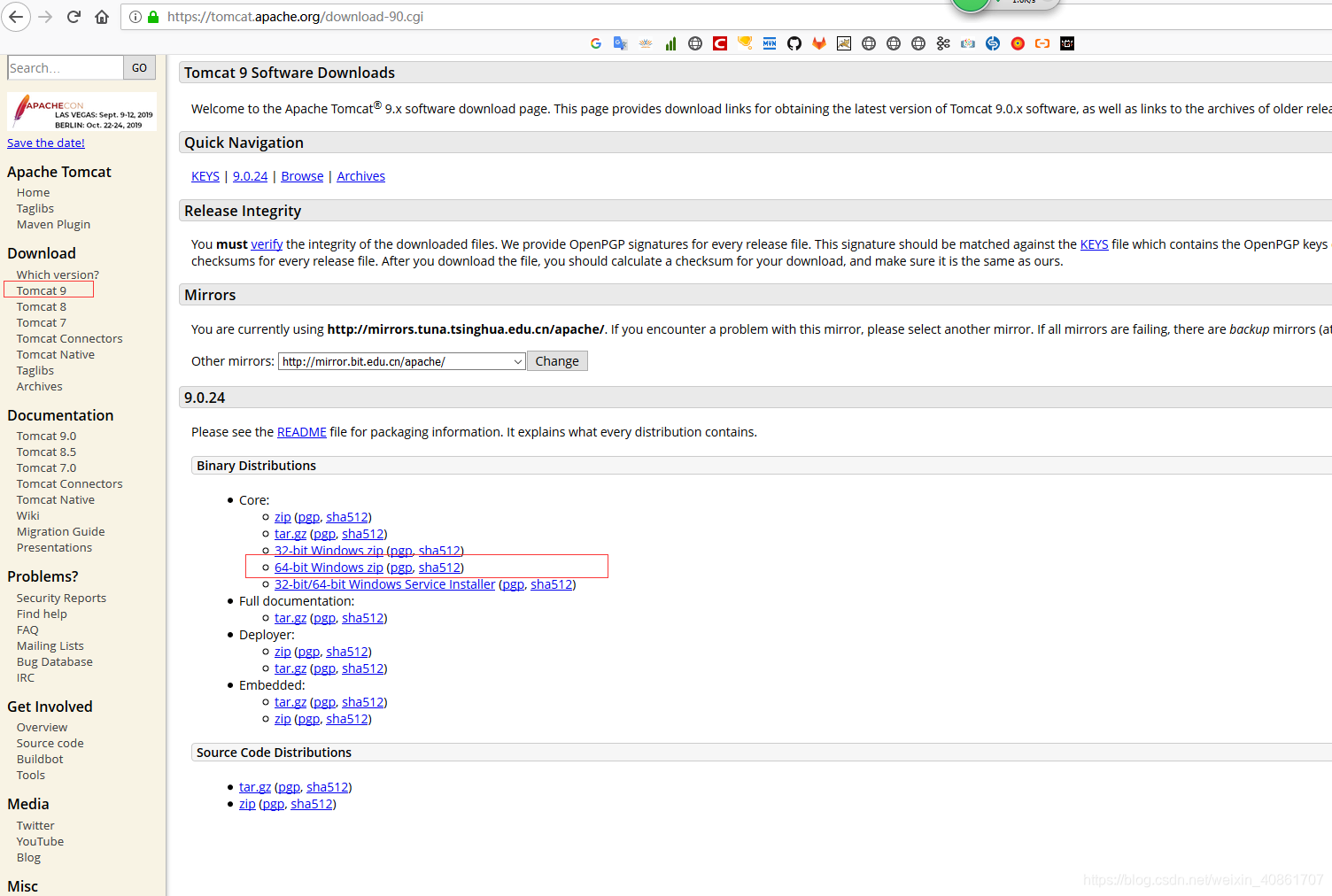
Task: Download the Core zip file
Action: coord(283,517)
